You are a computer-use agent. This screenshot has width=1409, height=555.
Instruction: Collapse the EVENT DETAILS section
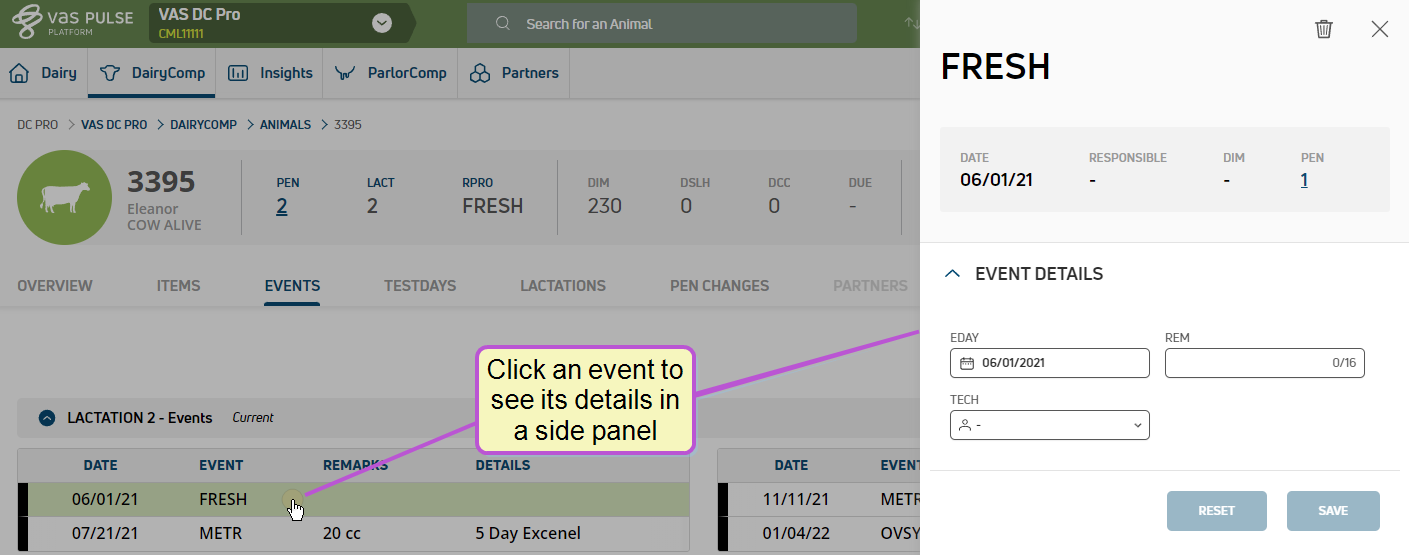coord(953,273)
